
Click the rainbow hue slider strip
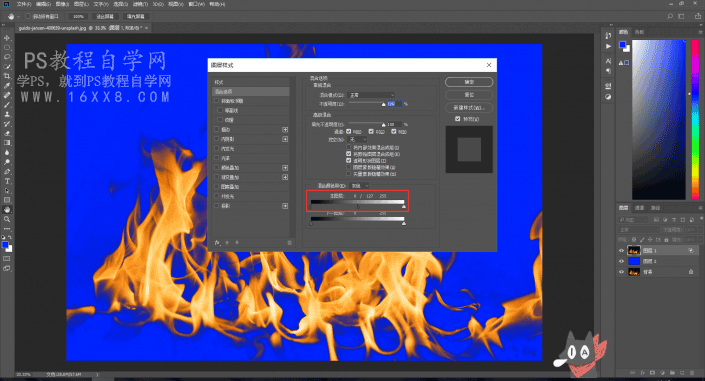point(695,119)
